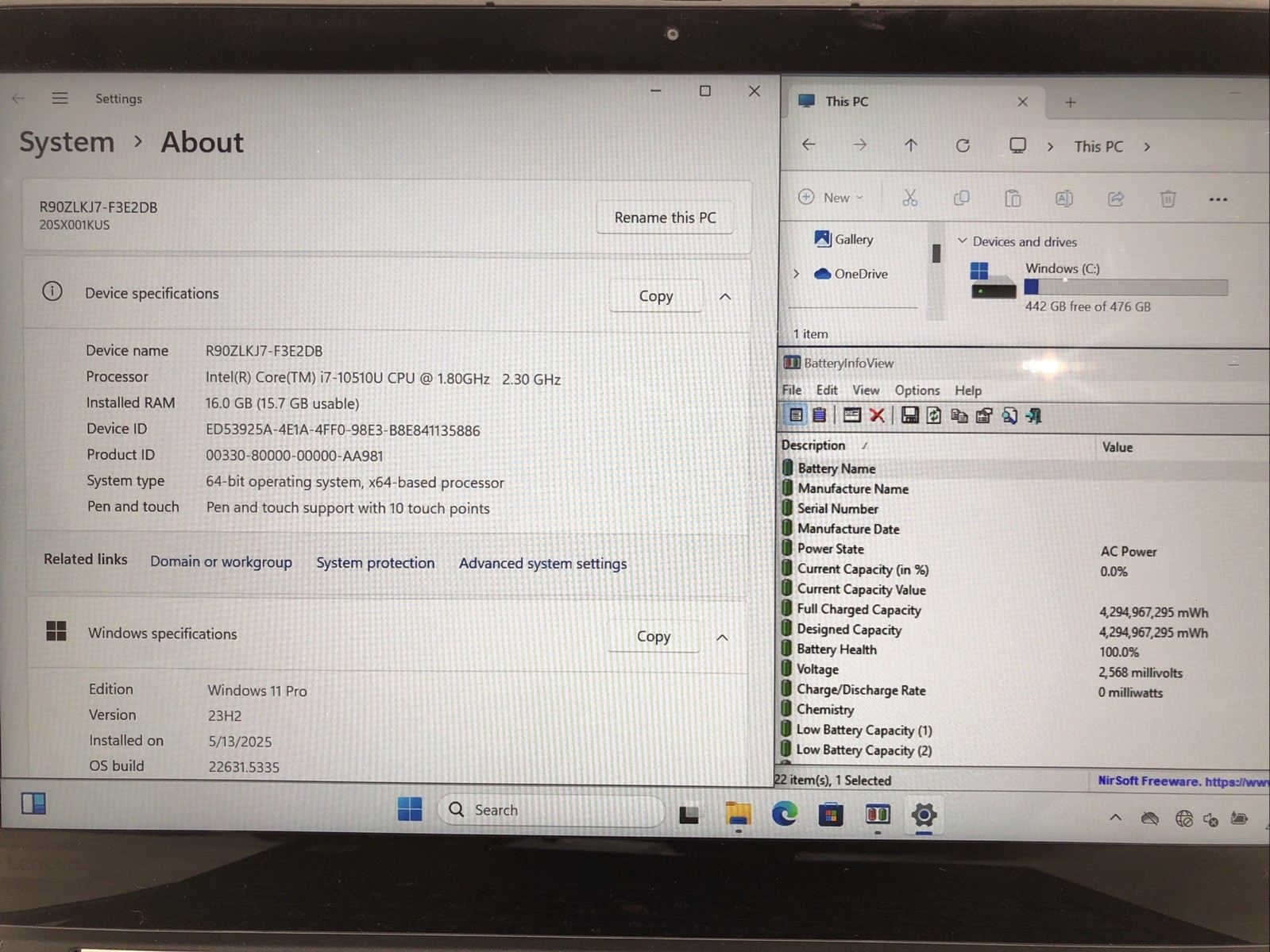Image resolution: width=1270 pixels, height=952 pixels.
Task: Open the Domain or workgroup link
Action: 221,561
